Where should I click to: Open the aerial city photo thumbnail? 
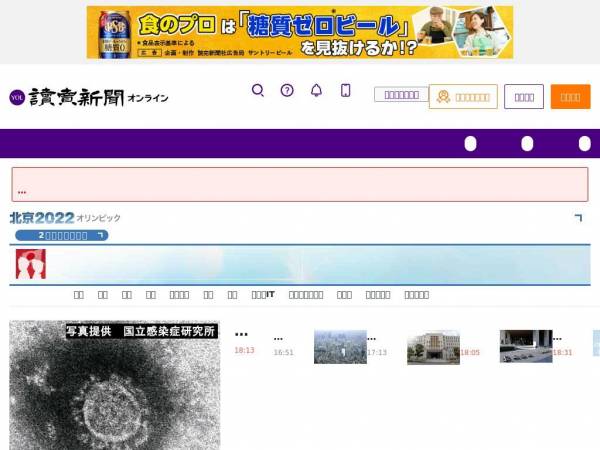[x=340, y=347]
